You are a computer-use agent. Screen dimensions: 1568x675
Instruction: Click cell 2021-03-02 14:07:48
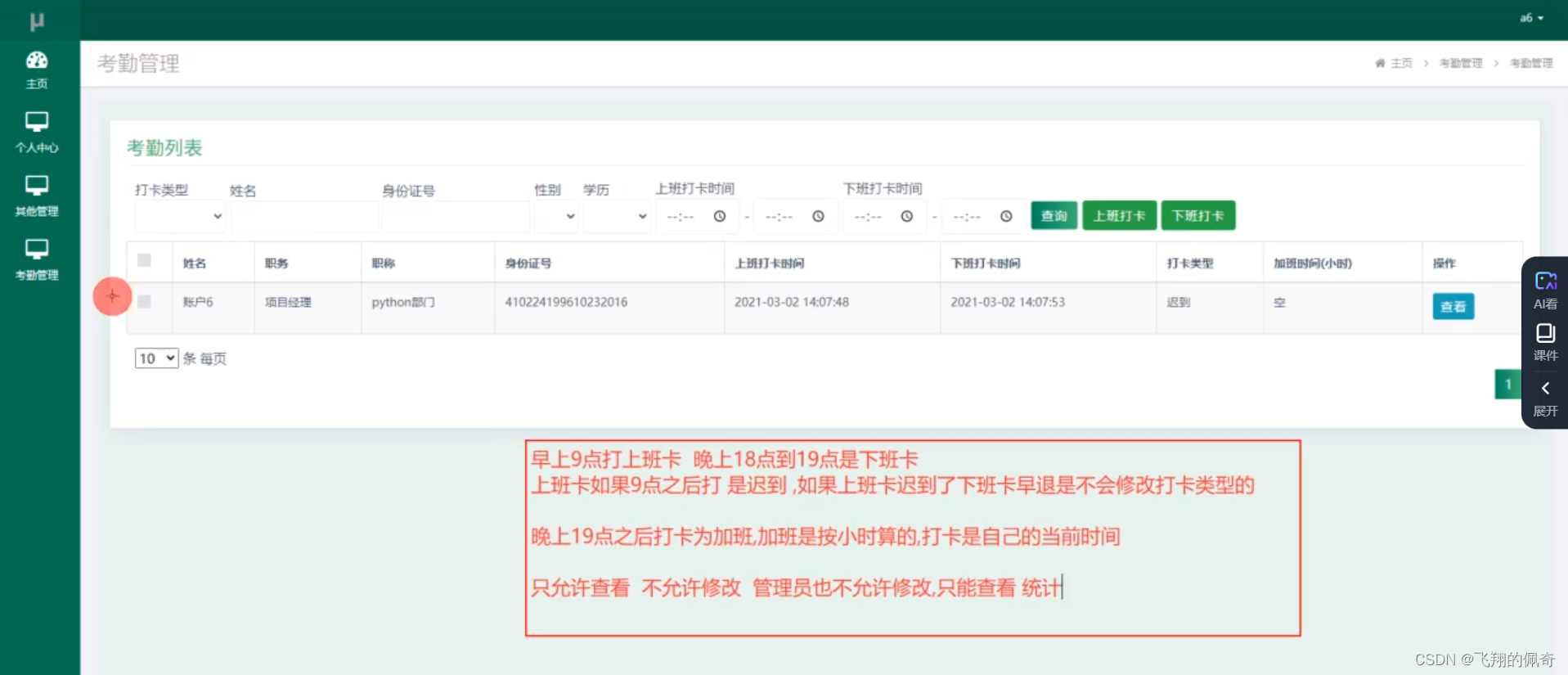point(792,302)
